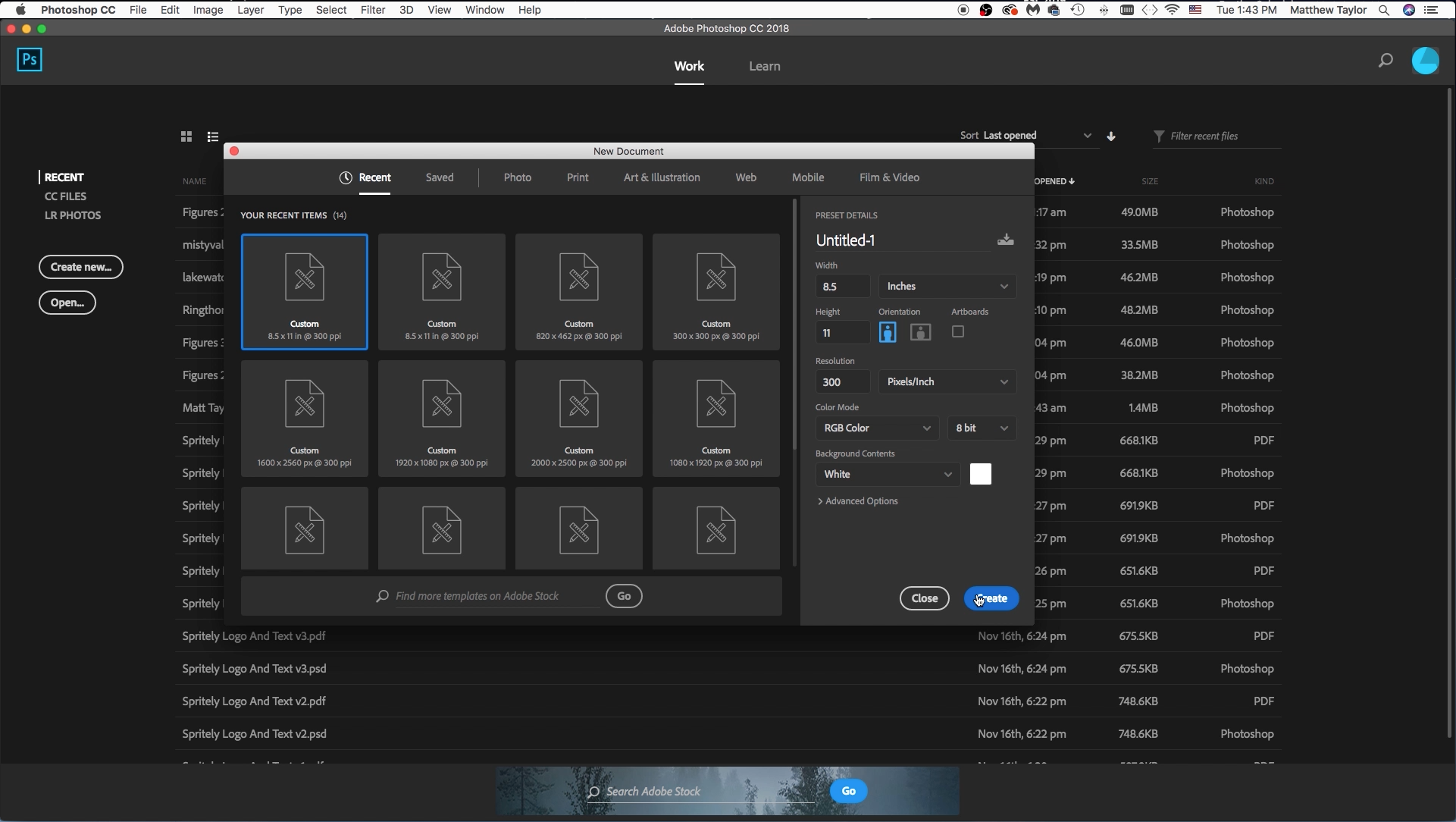The height and width of the screenshot is (822, 1456).
Task: Click the Height input field
Action: pyautogui.click(x=843, y=333)
